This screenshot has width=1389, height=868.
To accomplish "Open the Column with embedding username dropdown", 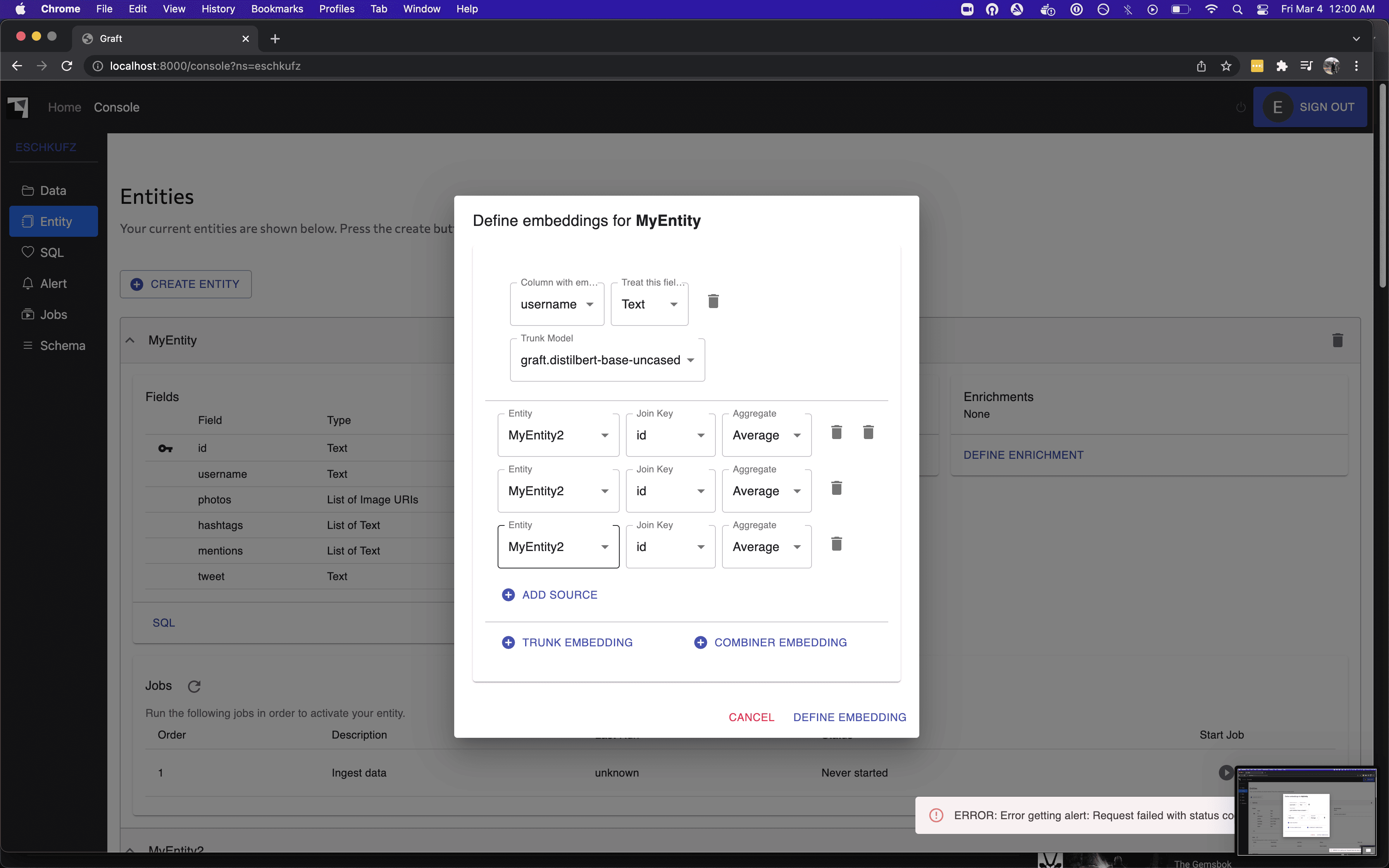I will (556, 305).
